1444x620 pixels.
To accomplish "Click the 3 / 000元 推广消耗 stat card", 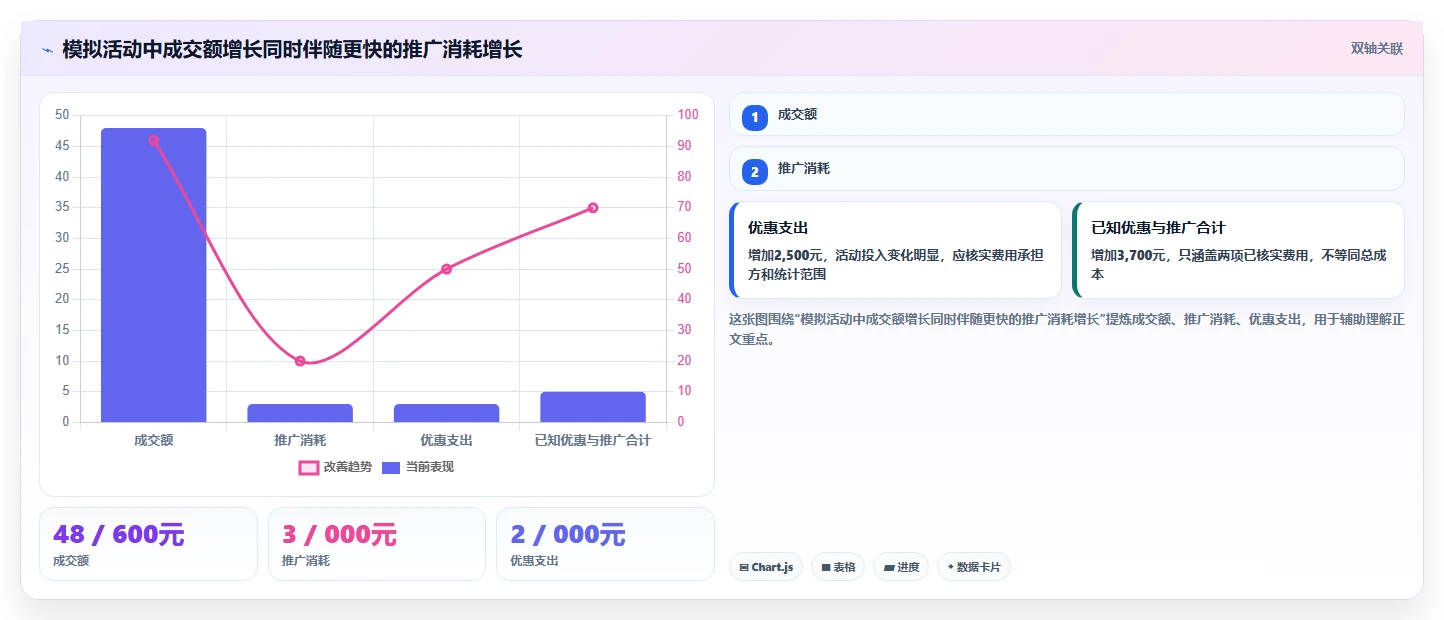I will point(377,544).
